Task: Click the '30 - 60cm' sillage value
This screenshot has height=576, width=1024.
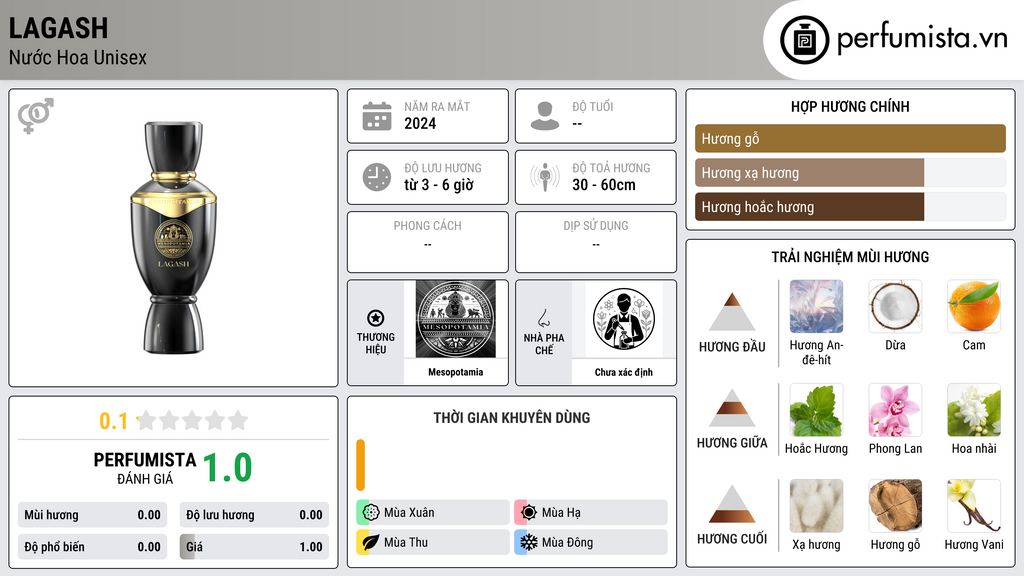Action: pyautogui.click(x=603, y=185)
